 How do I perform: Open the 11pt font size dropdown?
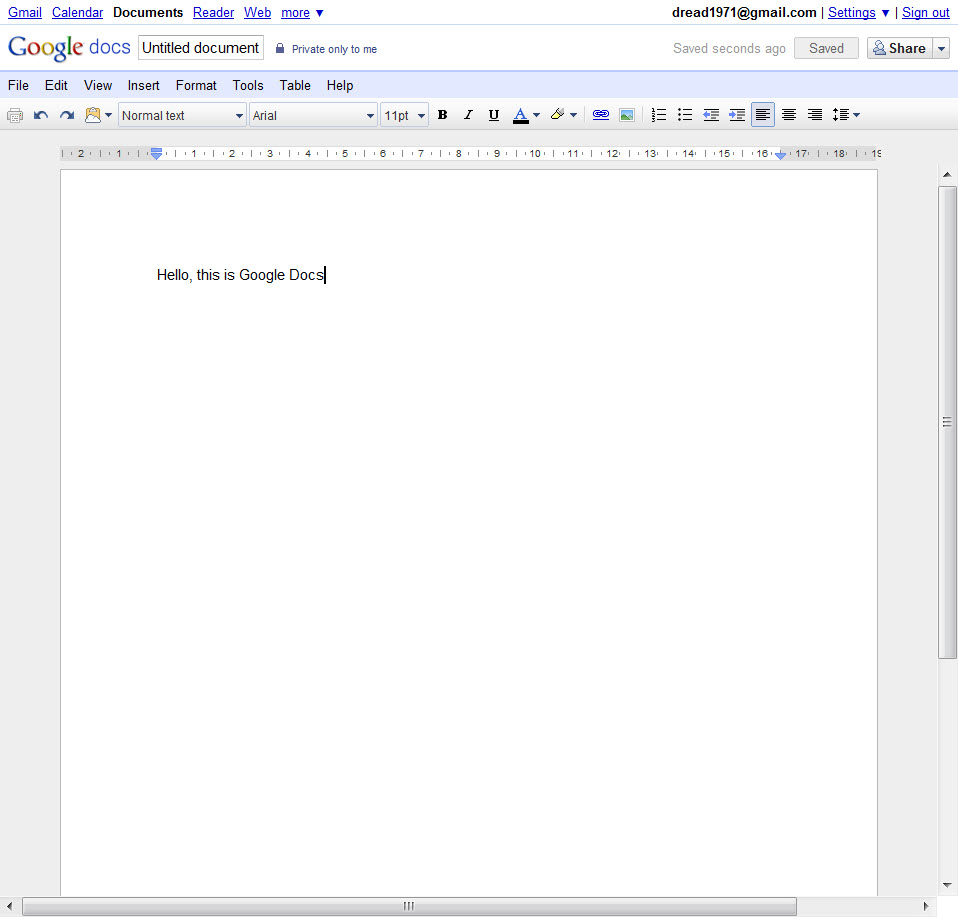pyautogui.click(x=404, y=115)
